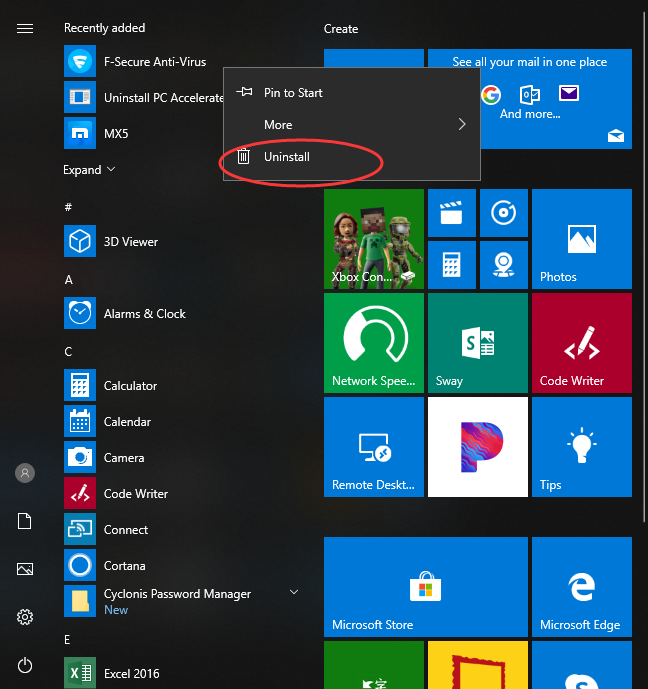The width and height of the screenshot is (648, 689).
Task: Open Excel 2016 icon
Action: 80,673
